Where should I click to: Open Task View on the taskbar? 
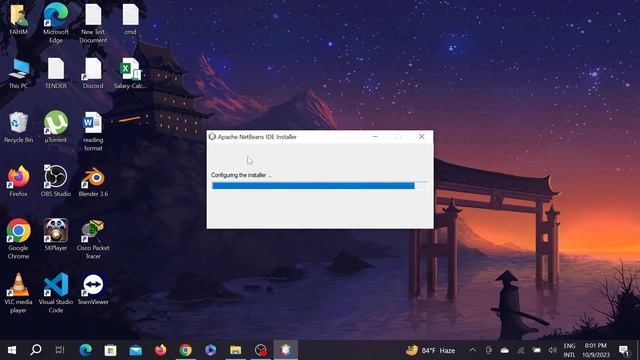(60, 350)
